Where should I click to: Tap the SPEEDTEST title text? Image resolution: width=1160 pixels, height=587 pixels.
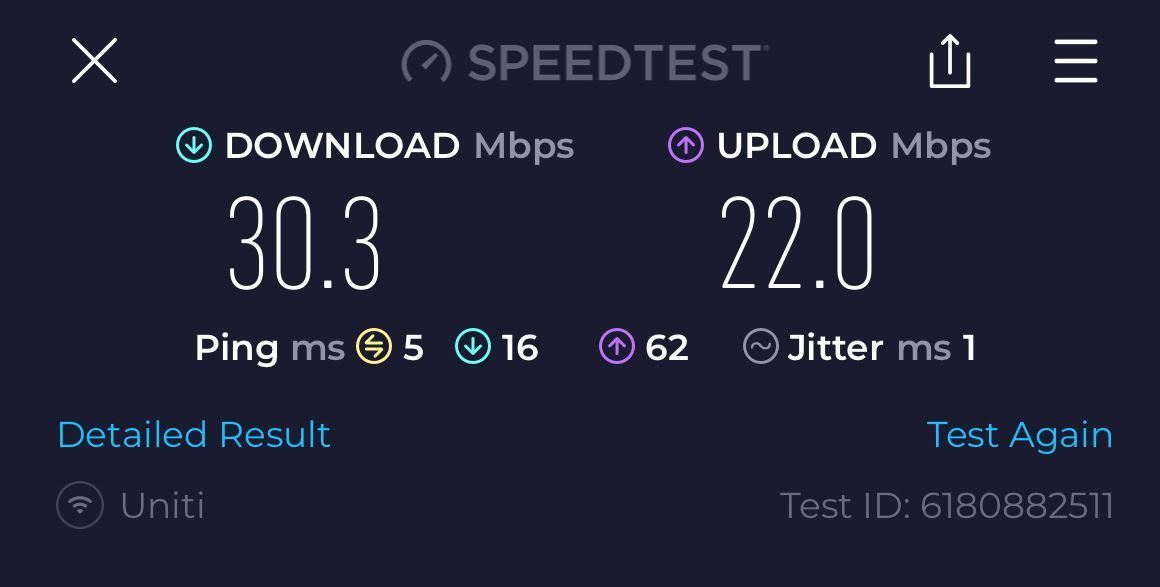[x=618, y=62]
